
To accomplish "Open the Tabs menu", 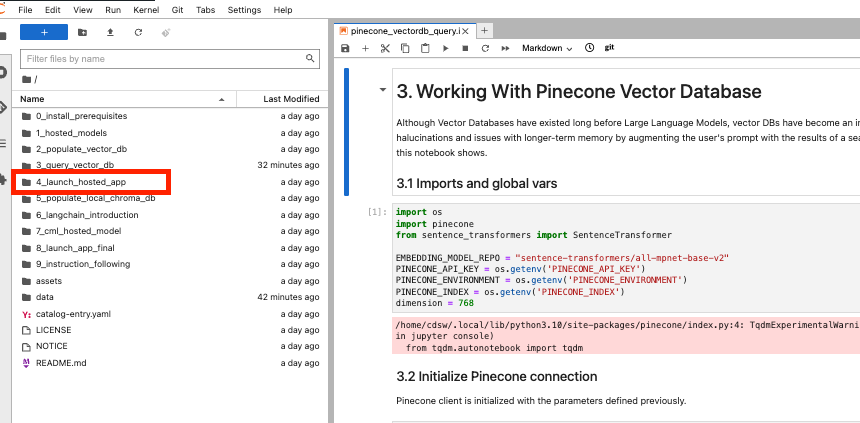I will tap(206, 10).
